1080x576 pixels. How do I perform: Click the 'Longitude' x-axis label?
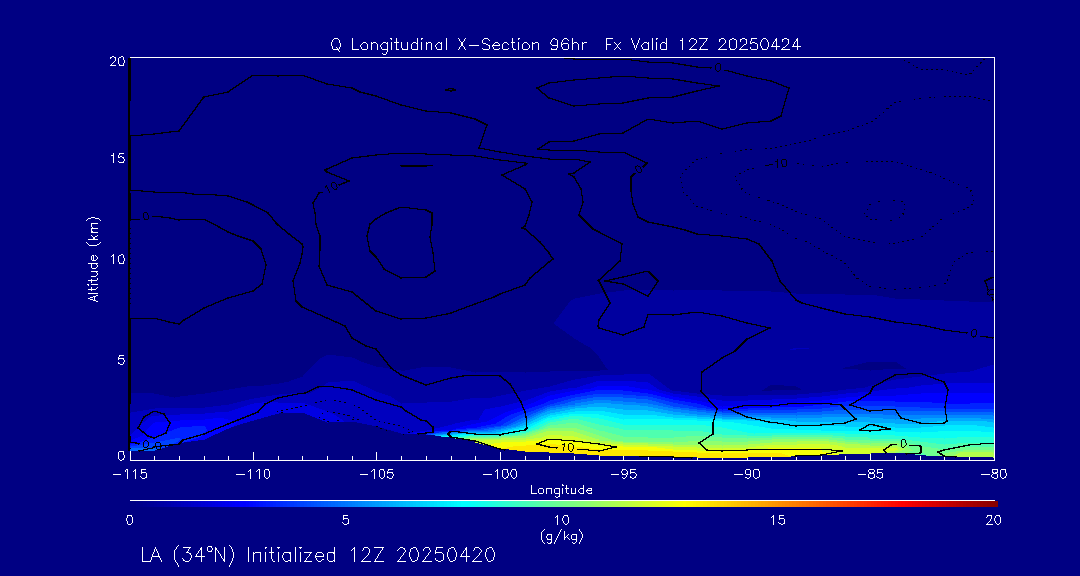click(x=561, y=490)
